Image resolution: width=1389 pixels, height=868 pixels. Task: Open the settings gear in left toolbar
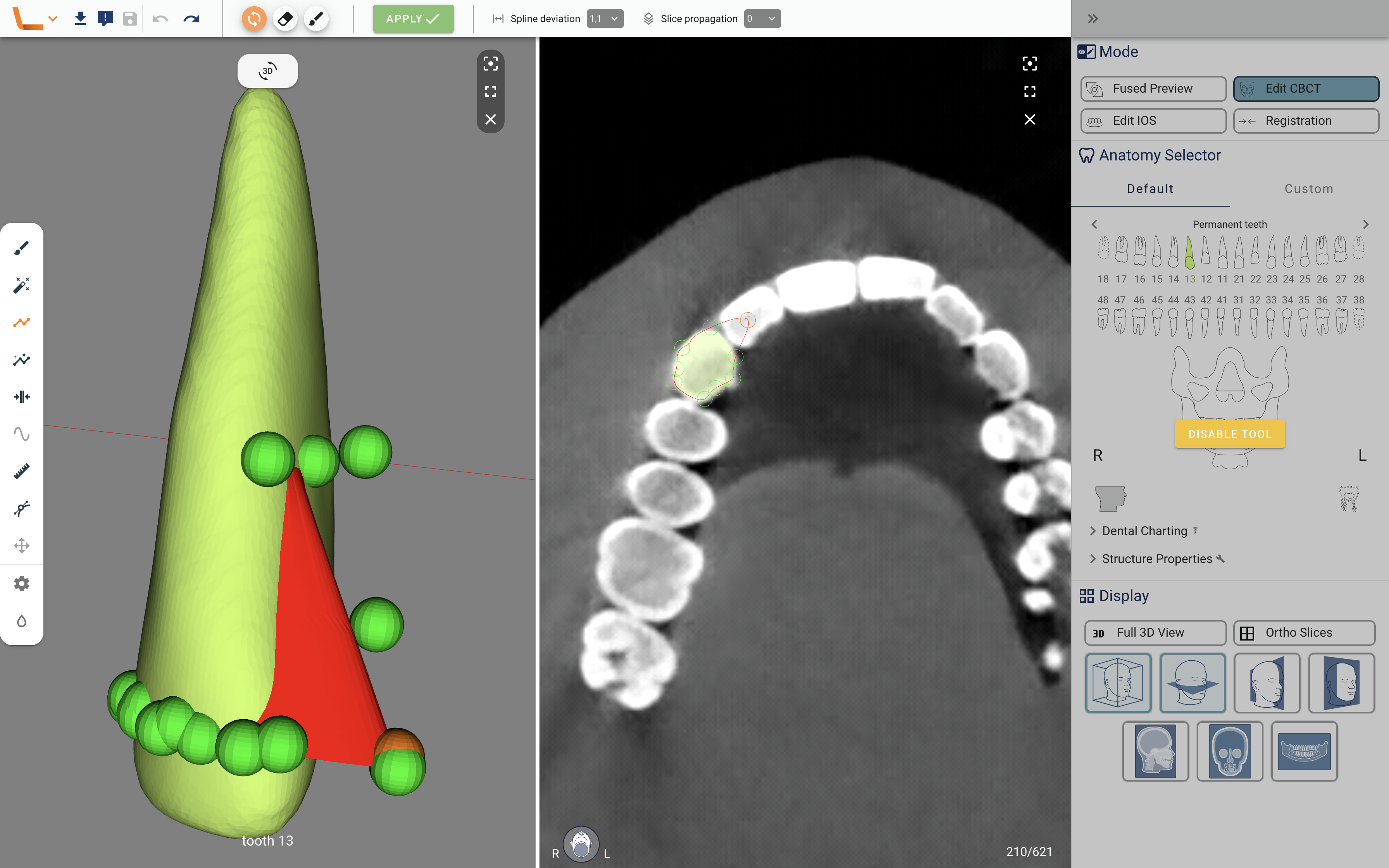tap(21, 584)
